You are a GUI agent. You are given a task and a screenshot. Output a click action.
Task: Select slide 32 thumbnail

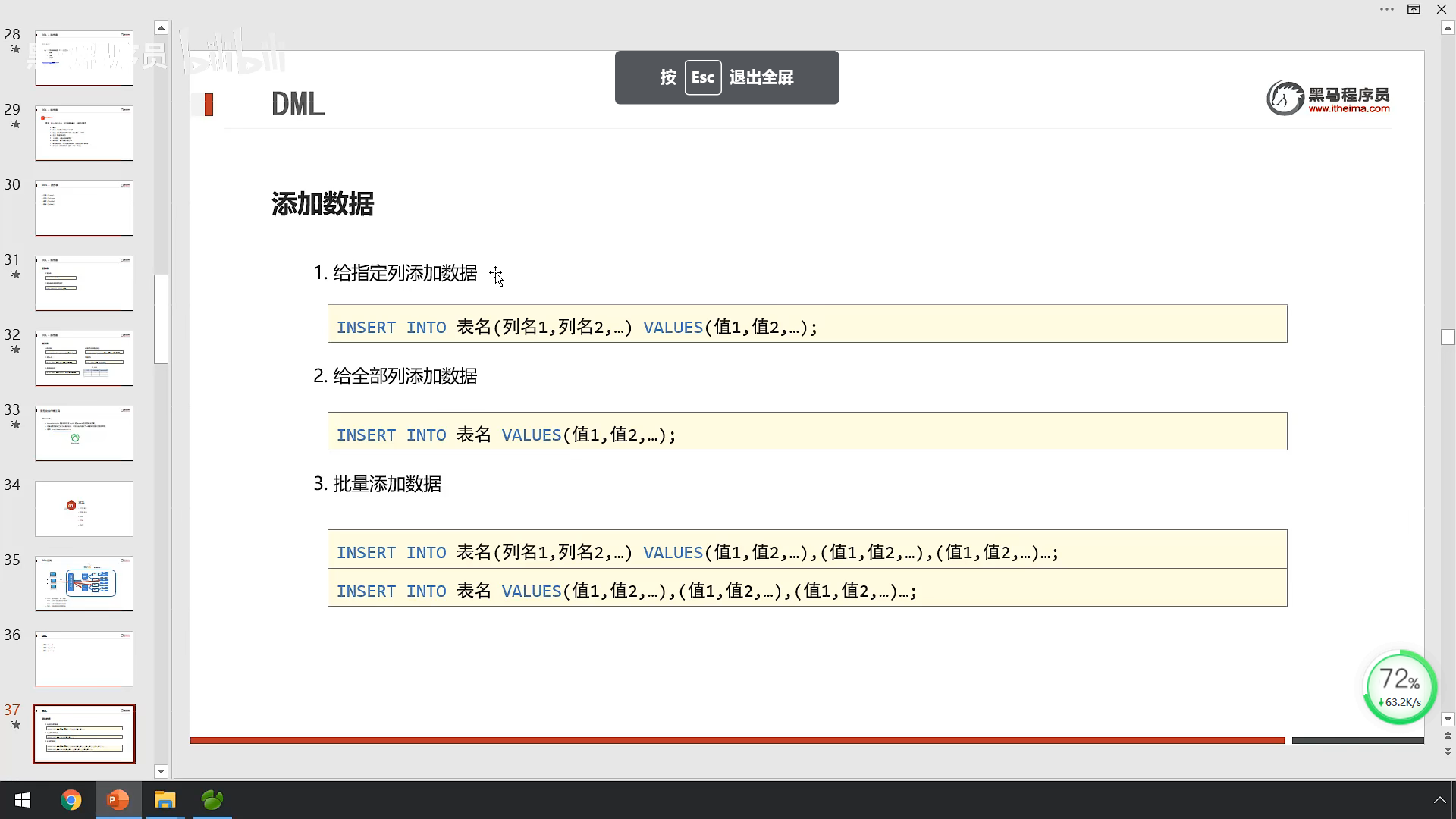(x=84, y=358)
